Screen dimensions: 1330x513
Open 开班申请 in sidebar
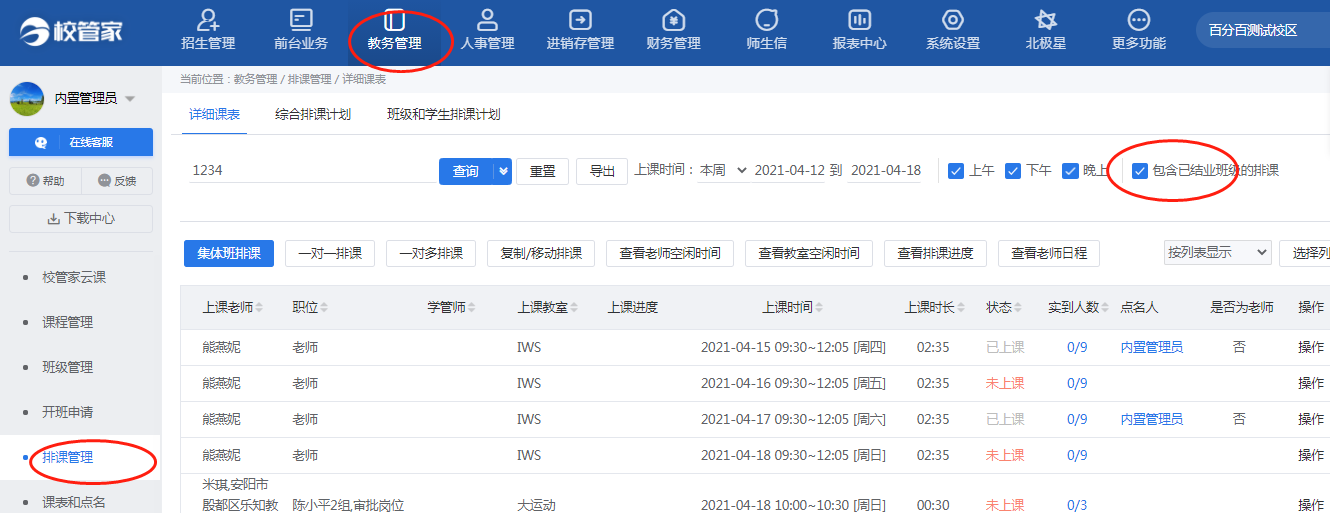pyautogui.click(x=67, y=412)
